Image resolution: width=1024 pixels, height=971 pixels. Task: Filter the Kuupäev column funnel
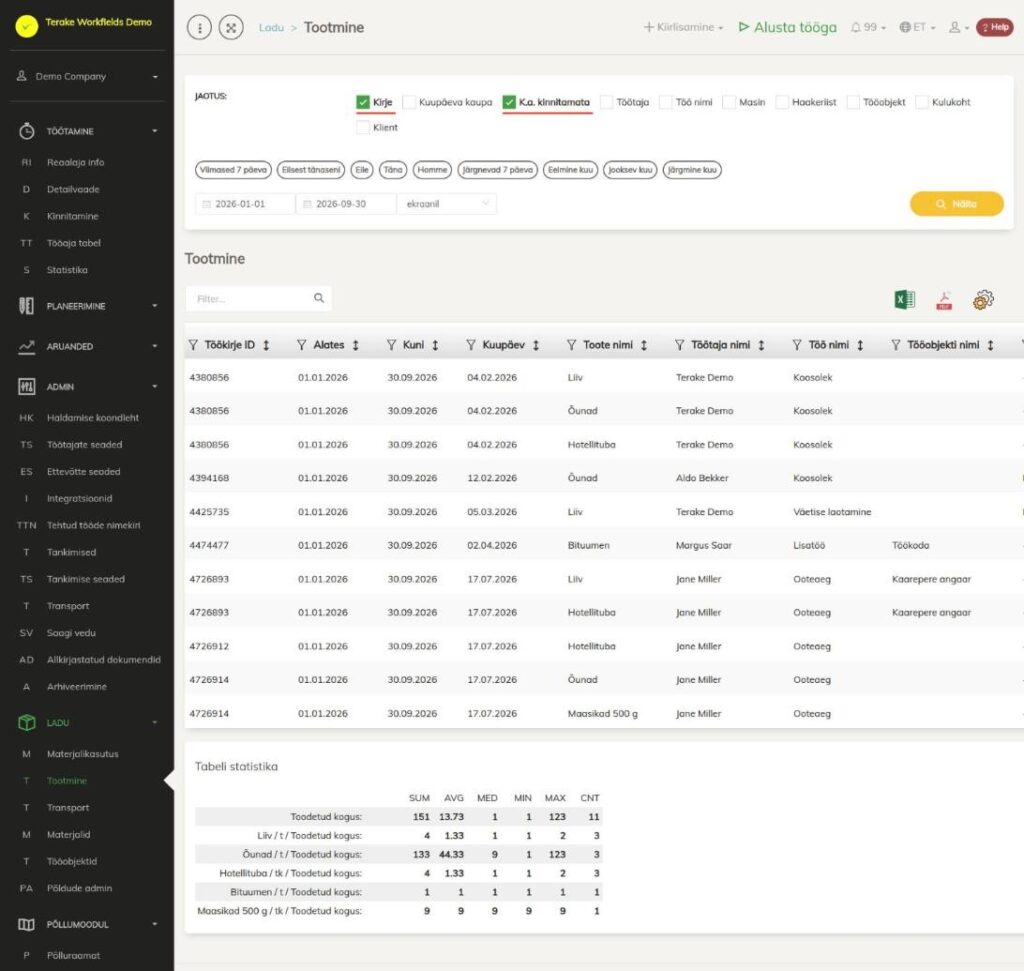point(471,345)
